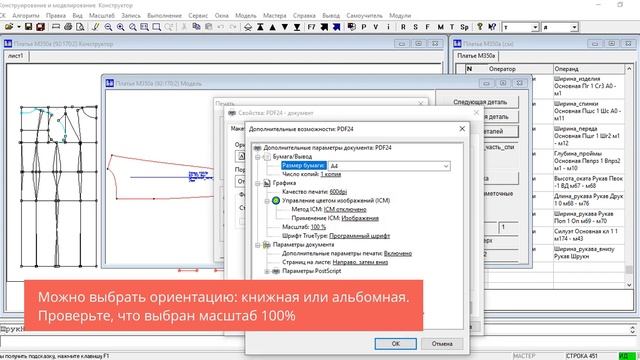This screenshot has height=360, width=640.
Task: Click the Paste icon in toolbar
Action: pyautogui.click(x=209, y=27)
